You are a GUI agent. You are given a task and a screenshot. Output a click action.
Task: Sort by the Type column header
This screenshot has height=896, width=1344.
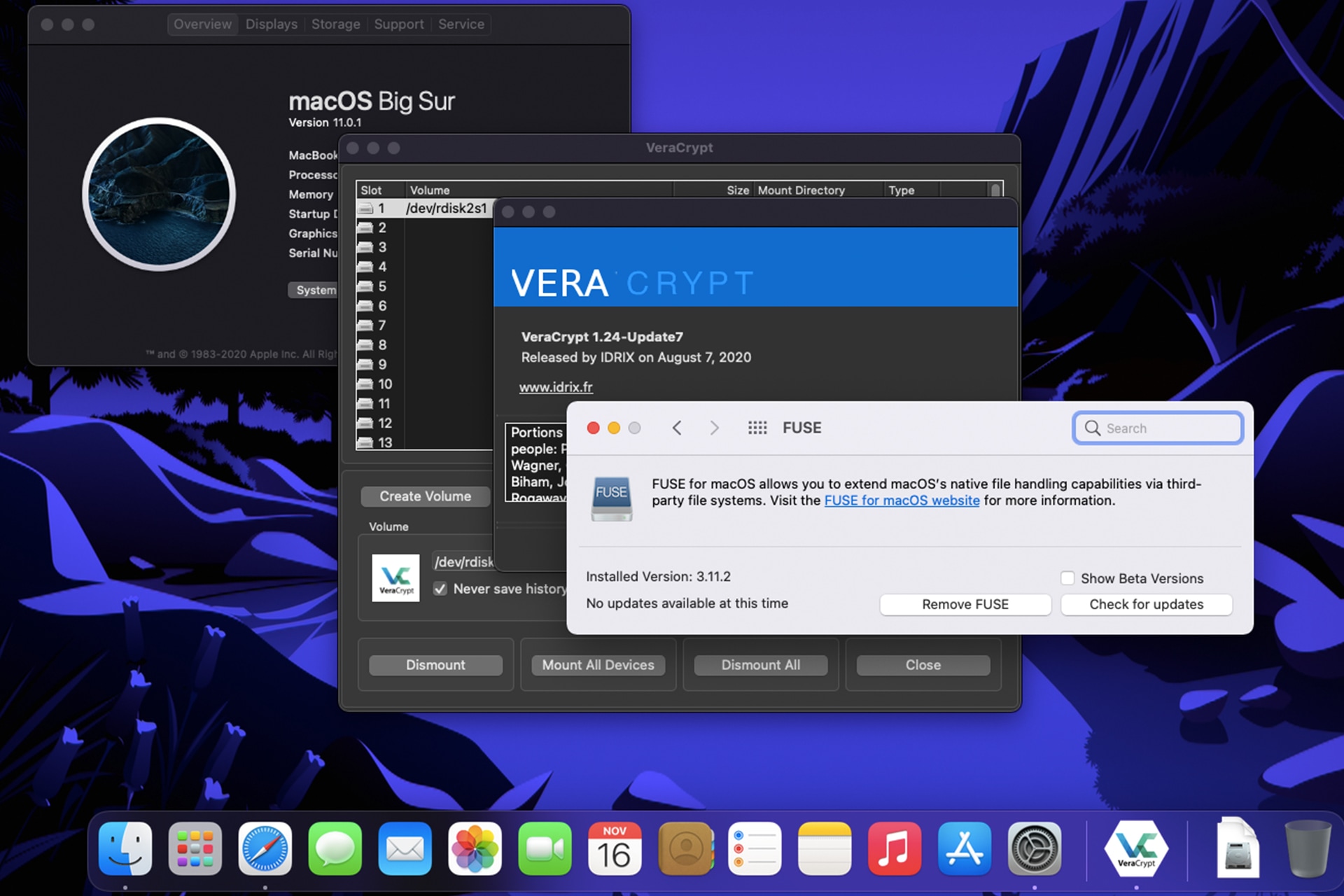pos(912,190)
